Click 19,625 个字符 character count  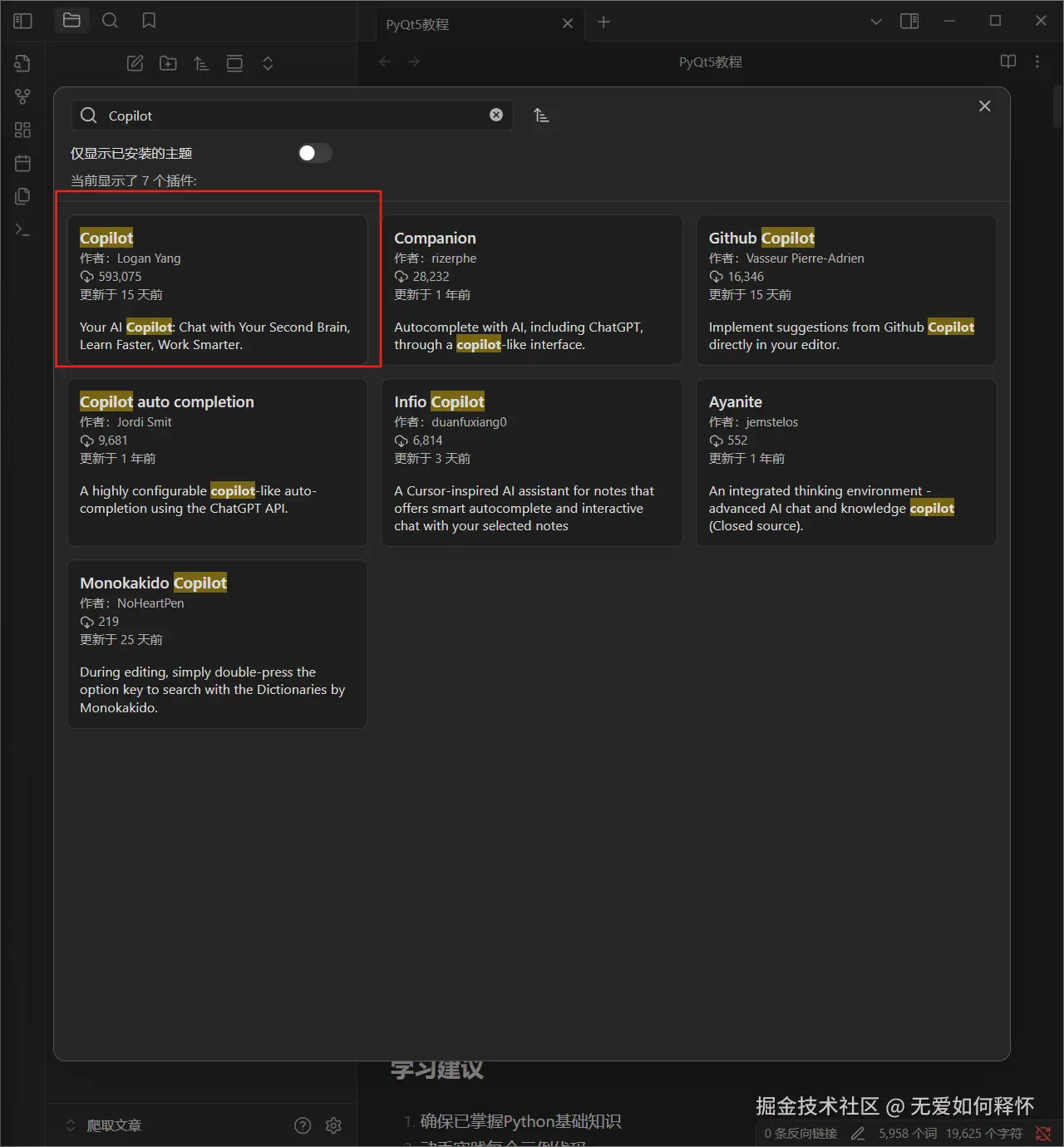984,1133
